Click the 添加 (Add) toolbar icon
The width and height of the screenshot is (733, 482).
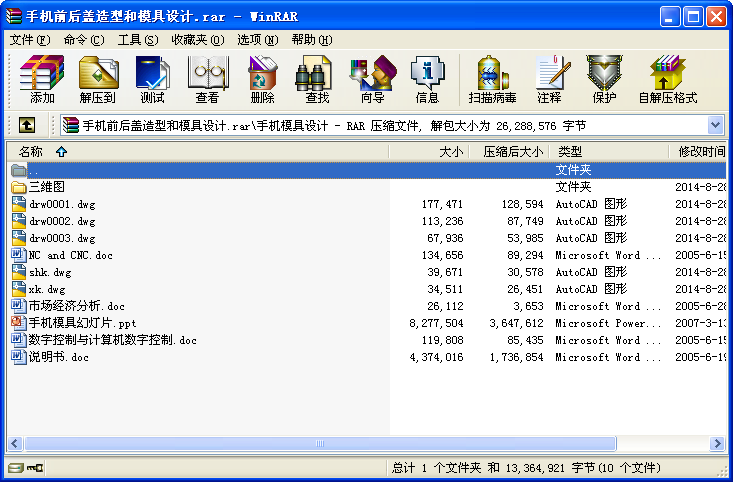[x=42, y=79]
